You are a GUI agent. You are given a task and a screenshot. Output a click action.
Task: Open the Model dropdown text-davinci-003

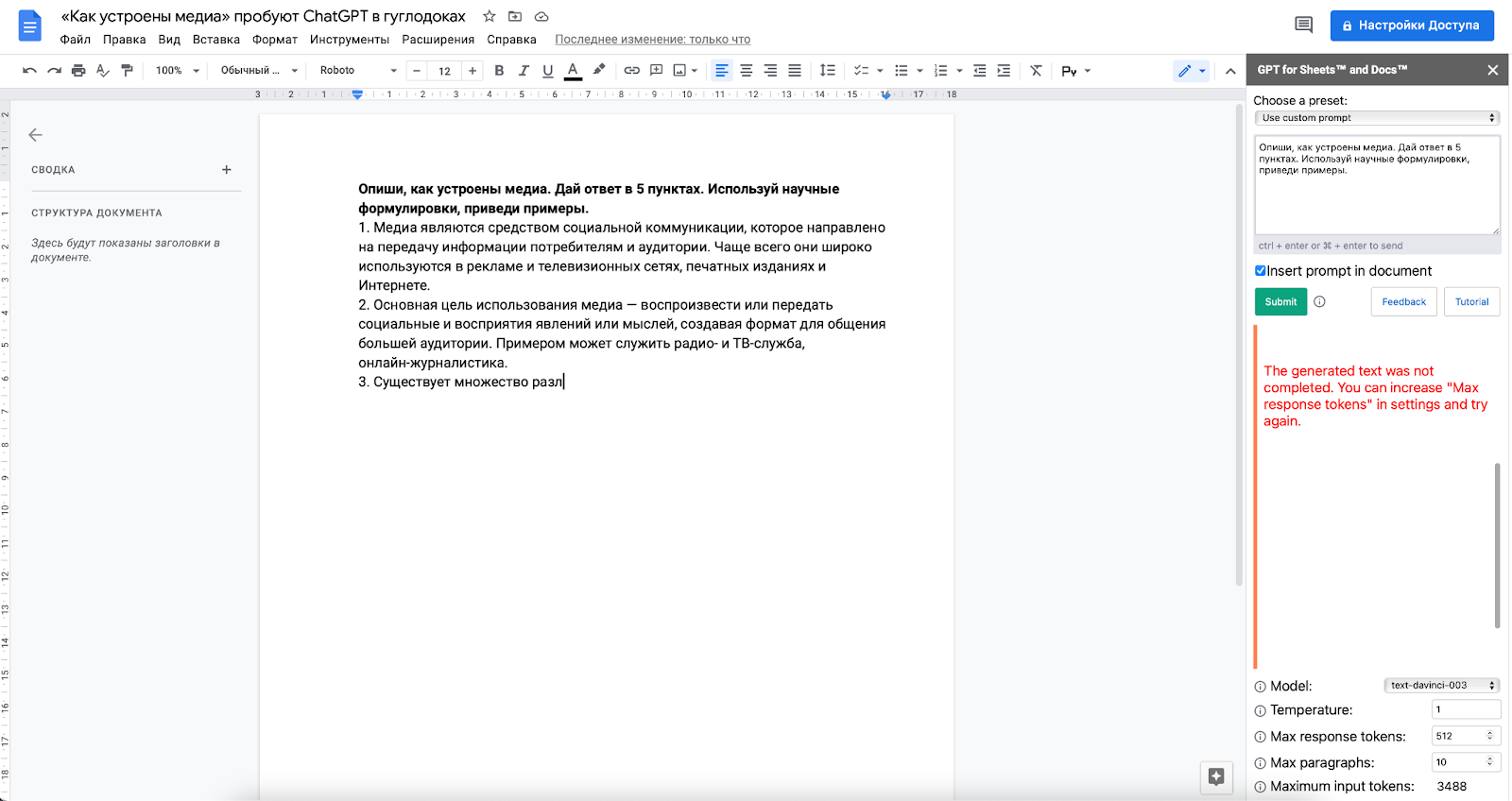(1442, 686)
